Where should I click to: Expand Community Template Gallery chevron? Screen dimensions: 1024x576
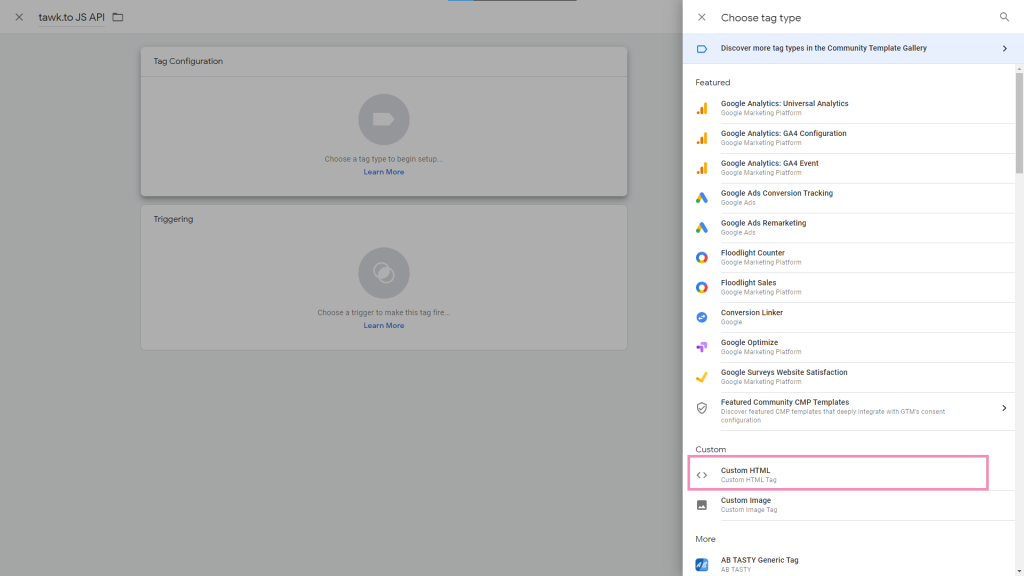(x=1004, y=48)
